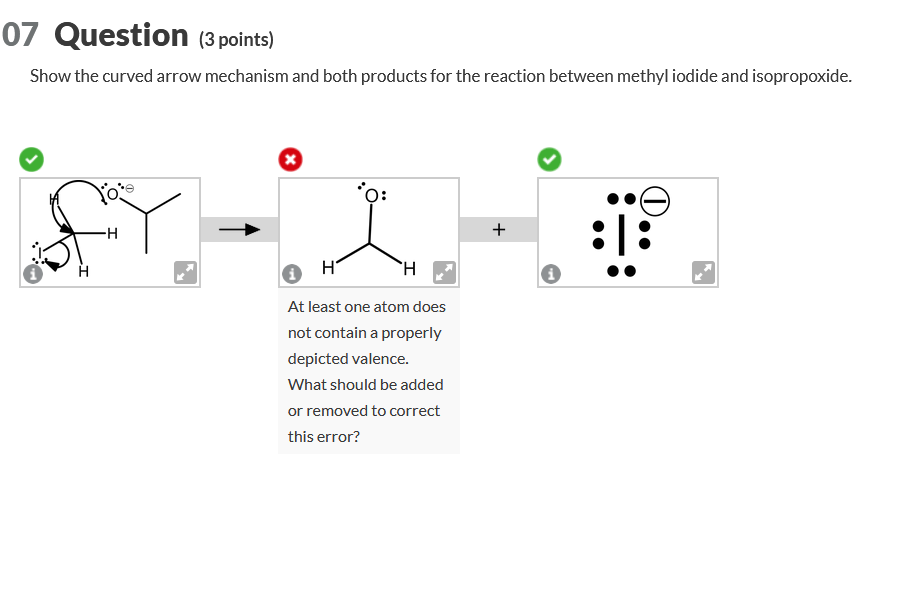Screen dimensions: 920x610
Task: Click the oxygen atom in the middle structure
Action: click(x=371, y=196)
